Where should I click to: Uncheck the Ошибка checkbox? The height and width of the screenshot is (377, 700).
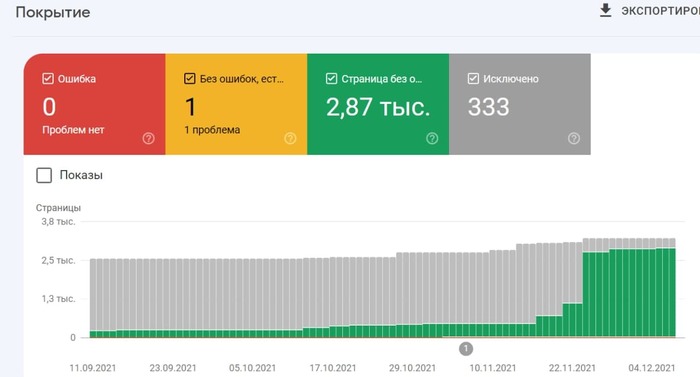click(48, 79)
